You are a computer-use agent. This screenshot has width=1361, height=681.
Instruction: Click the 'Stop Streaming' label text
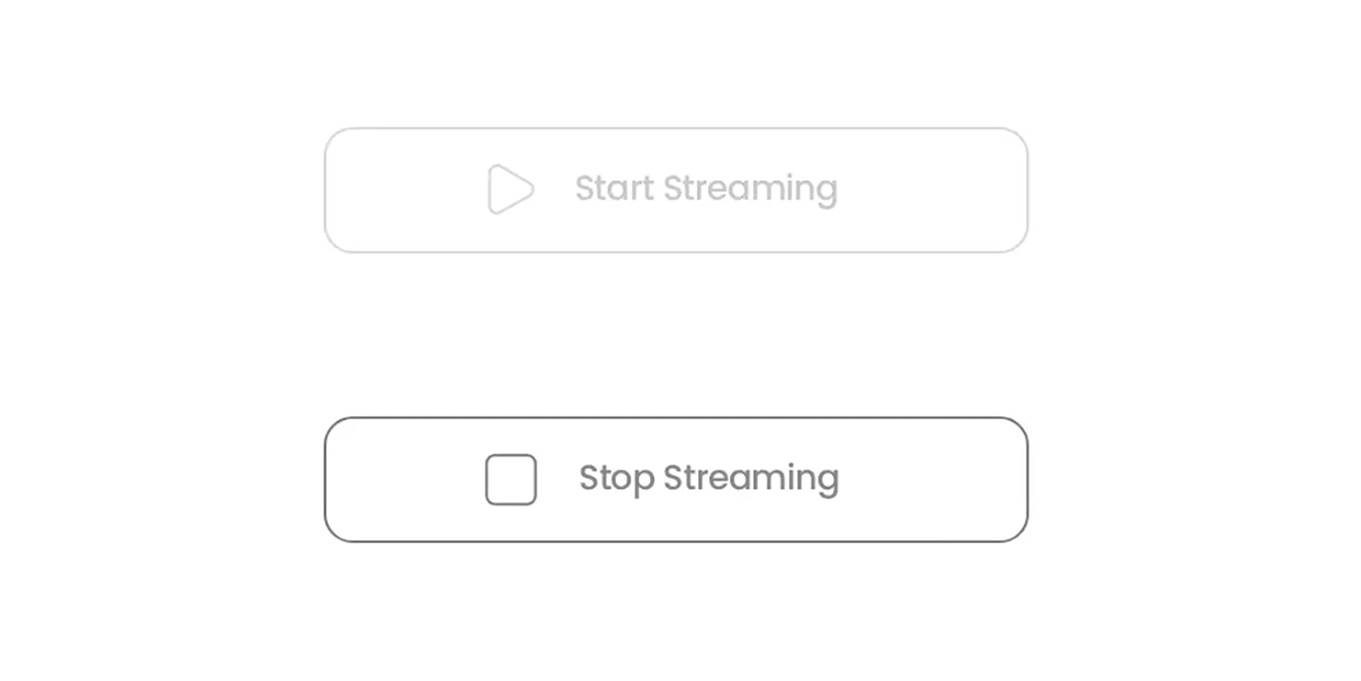[708, 479]
